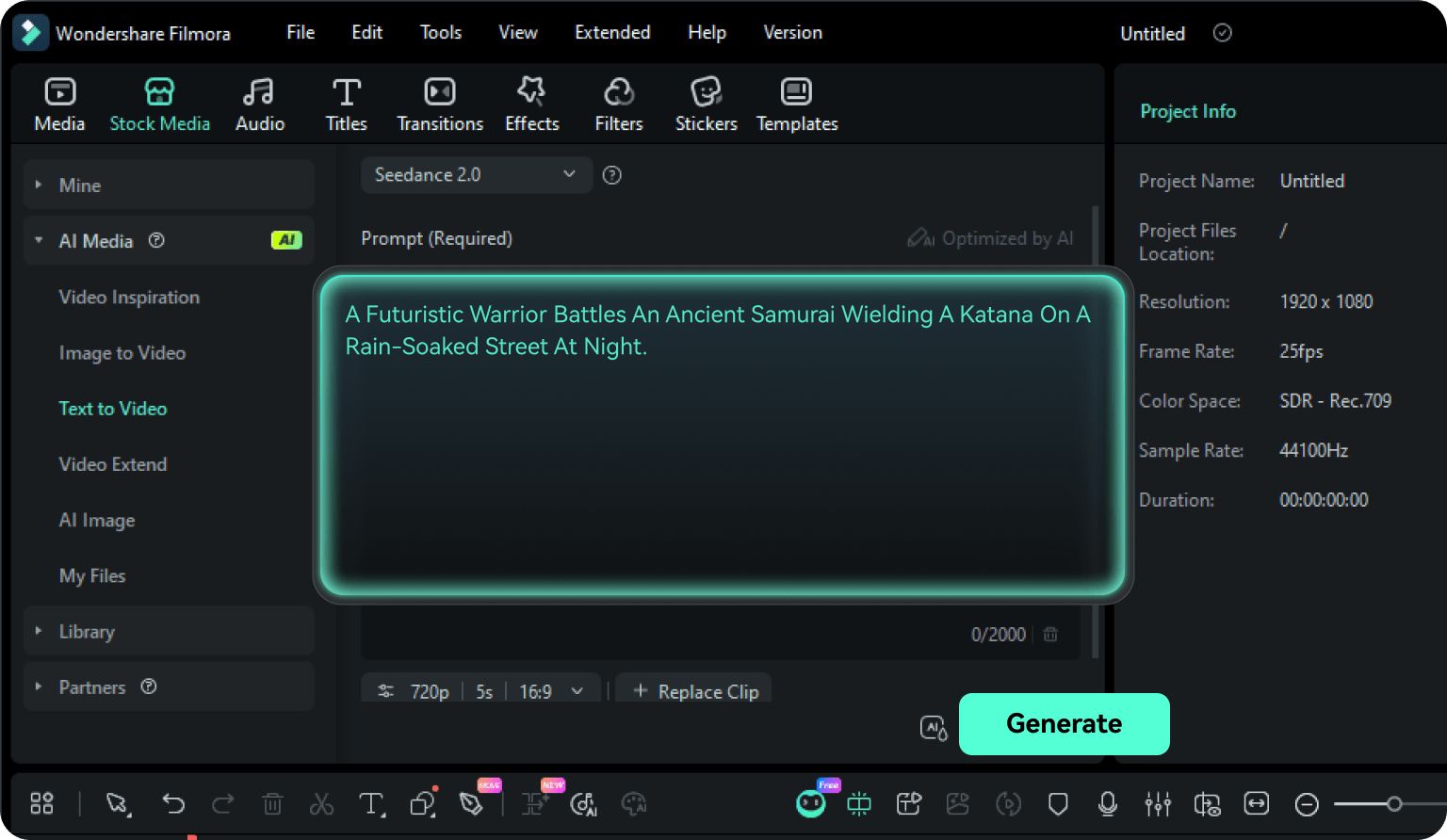Click the scissors Split icon
The width and height of the screenshot is (1447, 840).
(321, 803)
